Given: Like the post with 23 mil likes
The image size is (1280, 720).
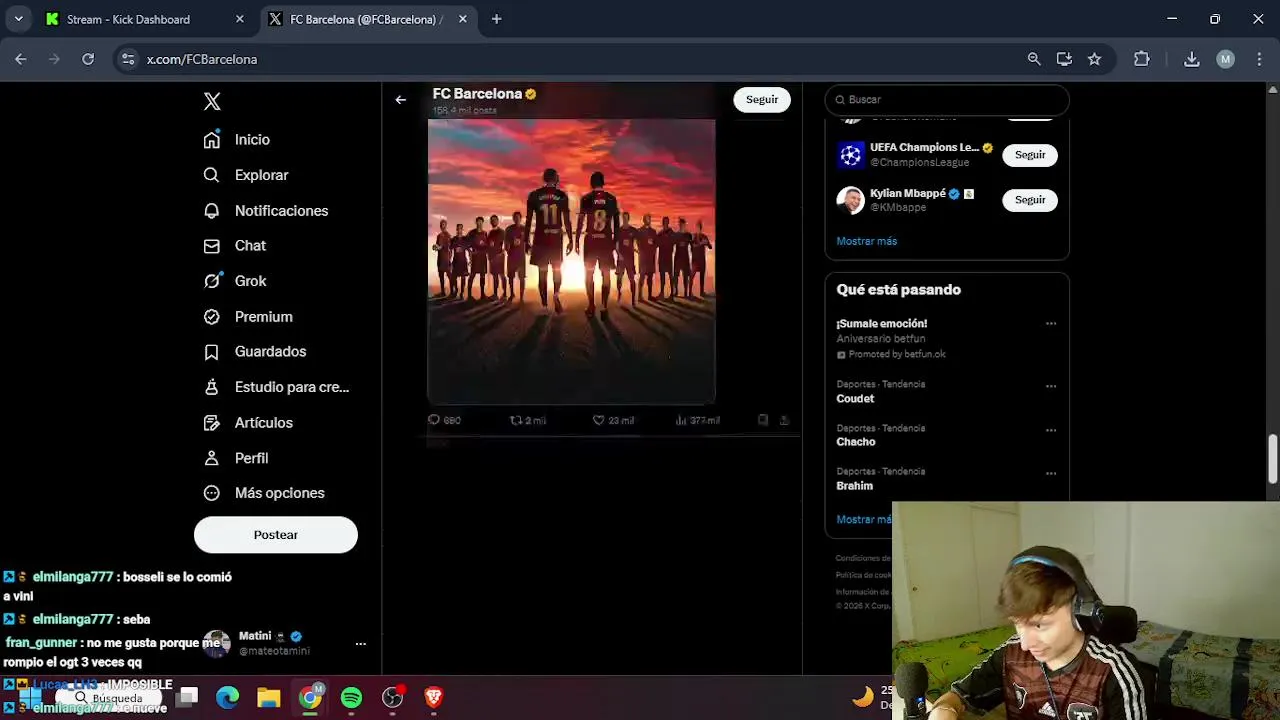Looking at the screenshot, I should [613, 421].
